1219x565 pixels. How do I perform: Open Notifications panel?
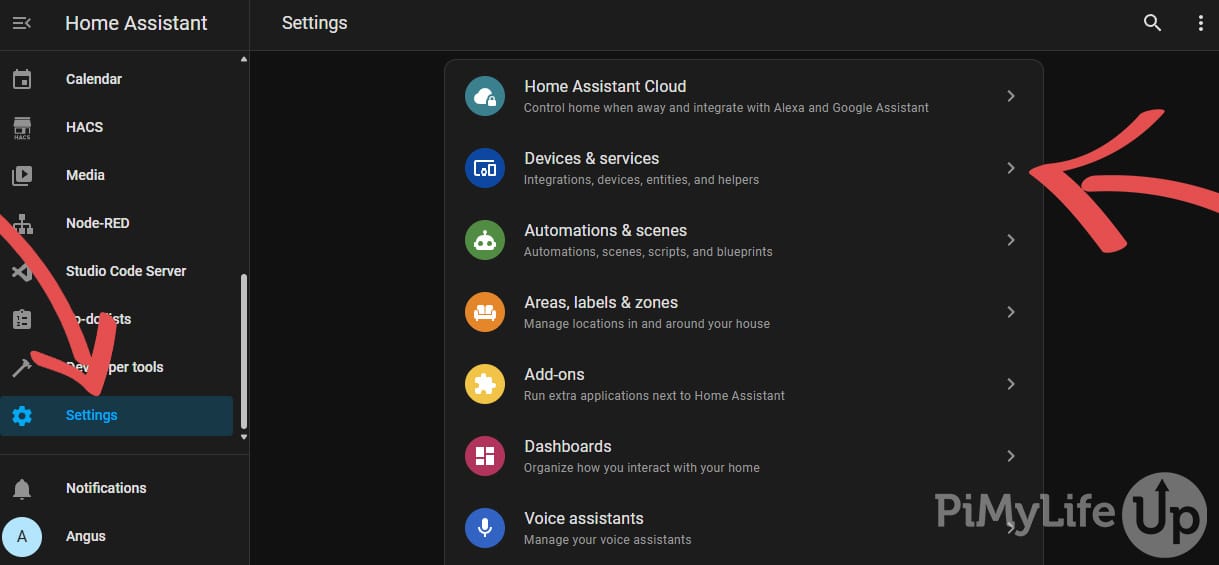pyautogui.click(x=106, y=488)
